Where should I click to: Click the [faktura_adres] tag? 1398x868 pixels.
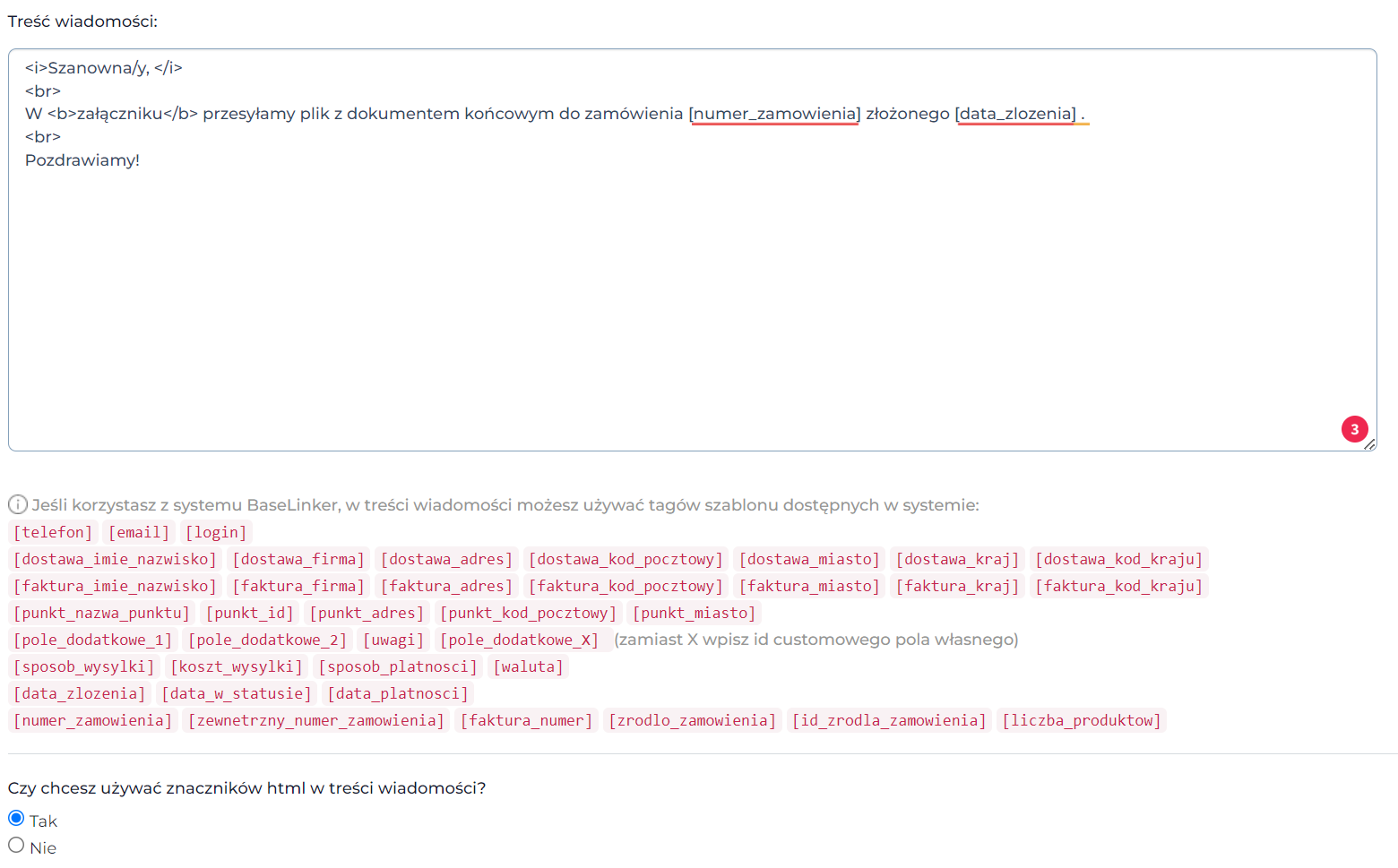tap(446, 586)
